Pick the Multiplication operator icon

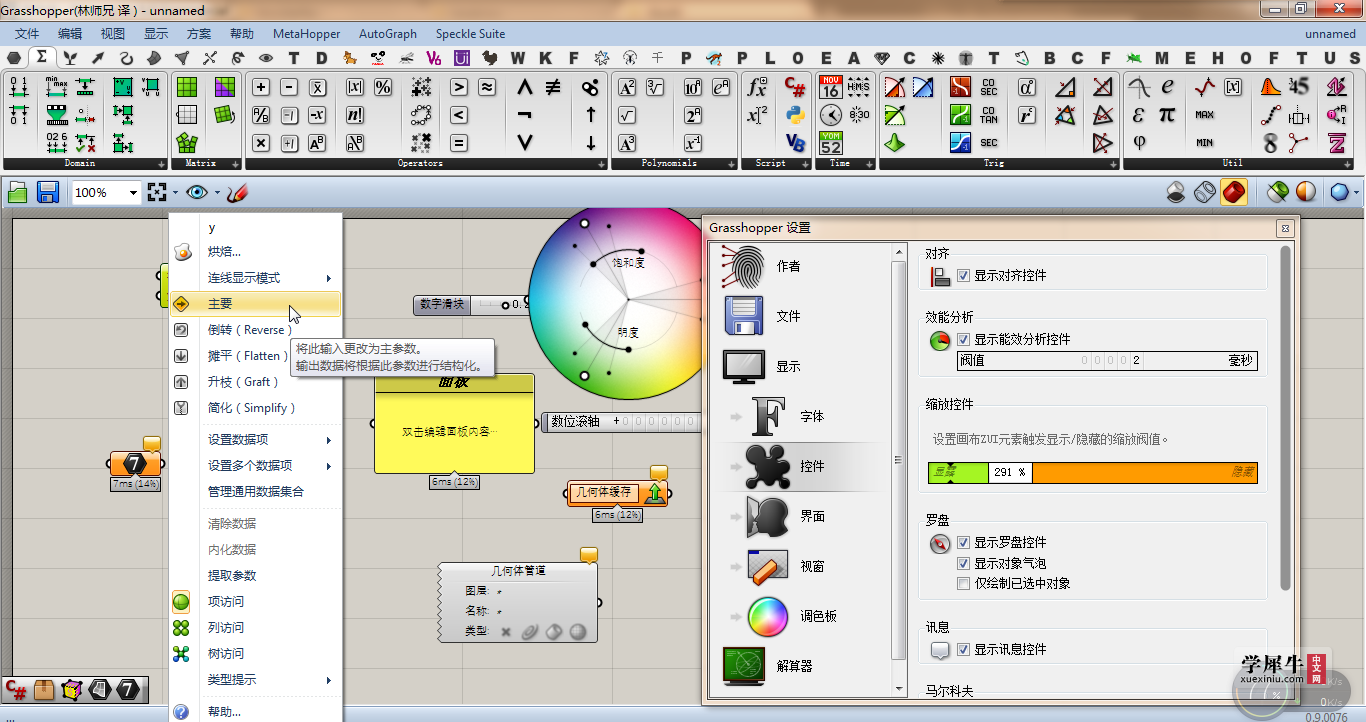point(261,143)
